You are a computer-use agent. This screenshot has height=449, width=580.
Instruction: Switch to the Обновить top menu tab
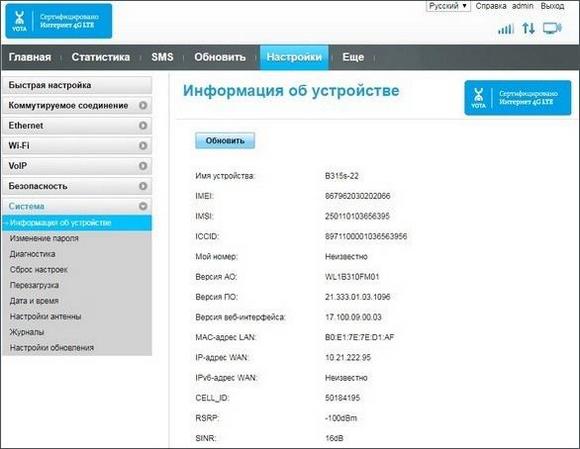[x=220, y=57]
